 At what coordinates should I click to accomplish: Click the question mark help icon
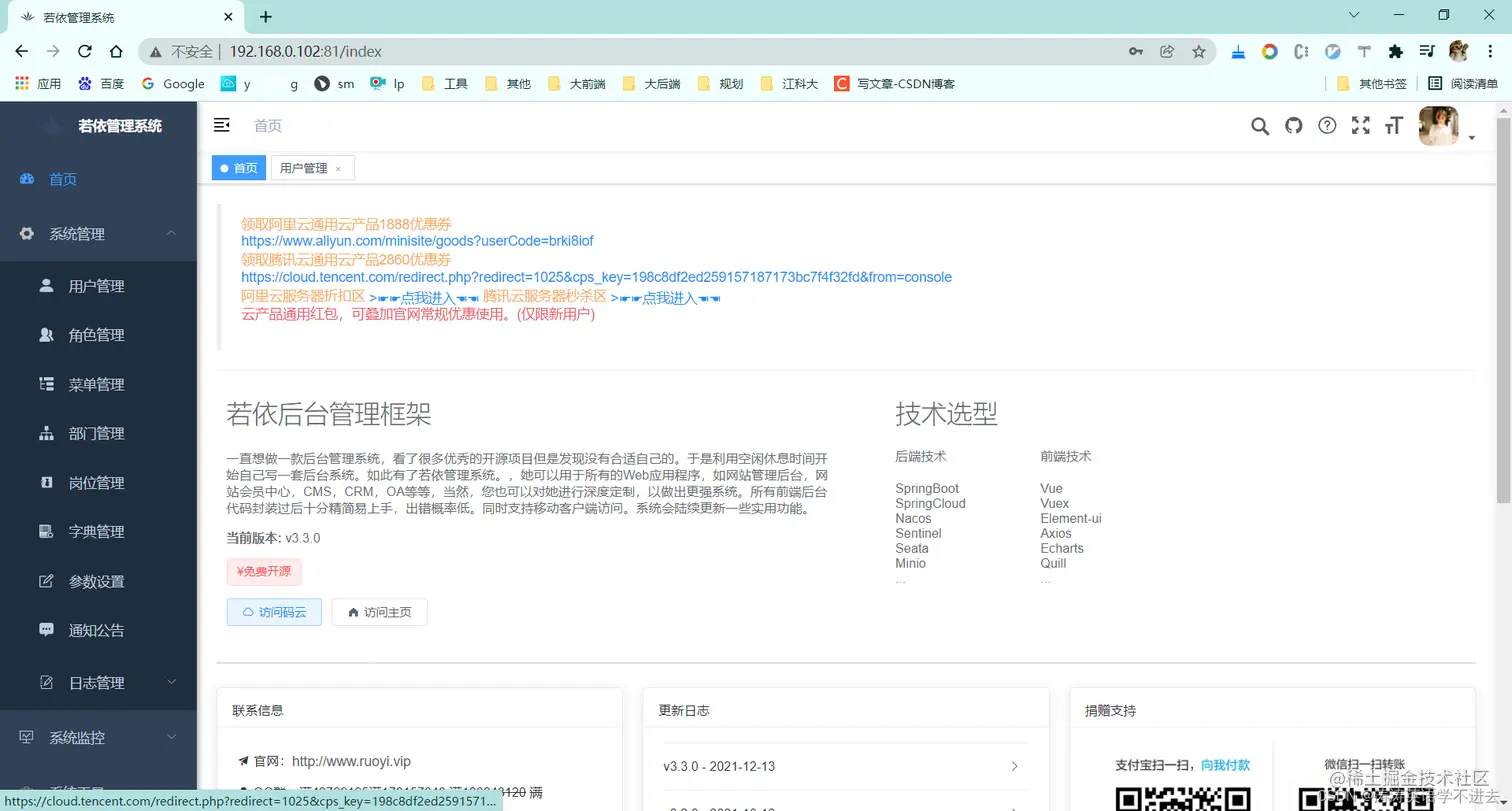pos(1327,127)
